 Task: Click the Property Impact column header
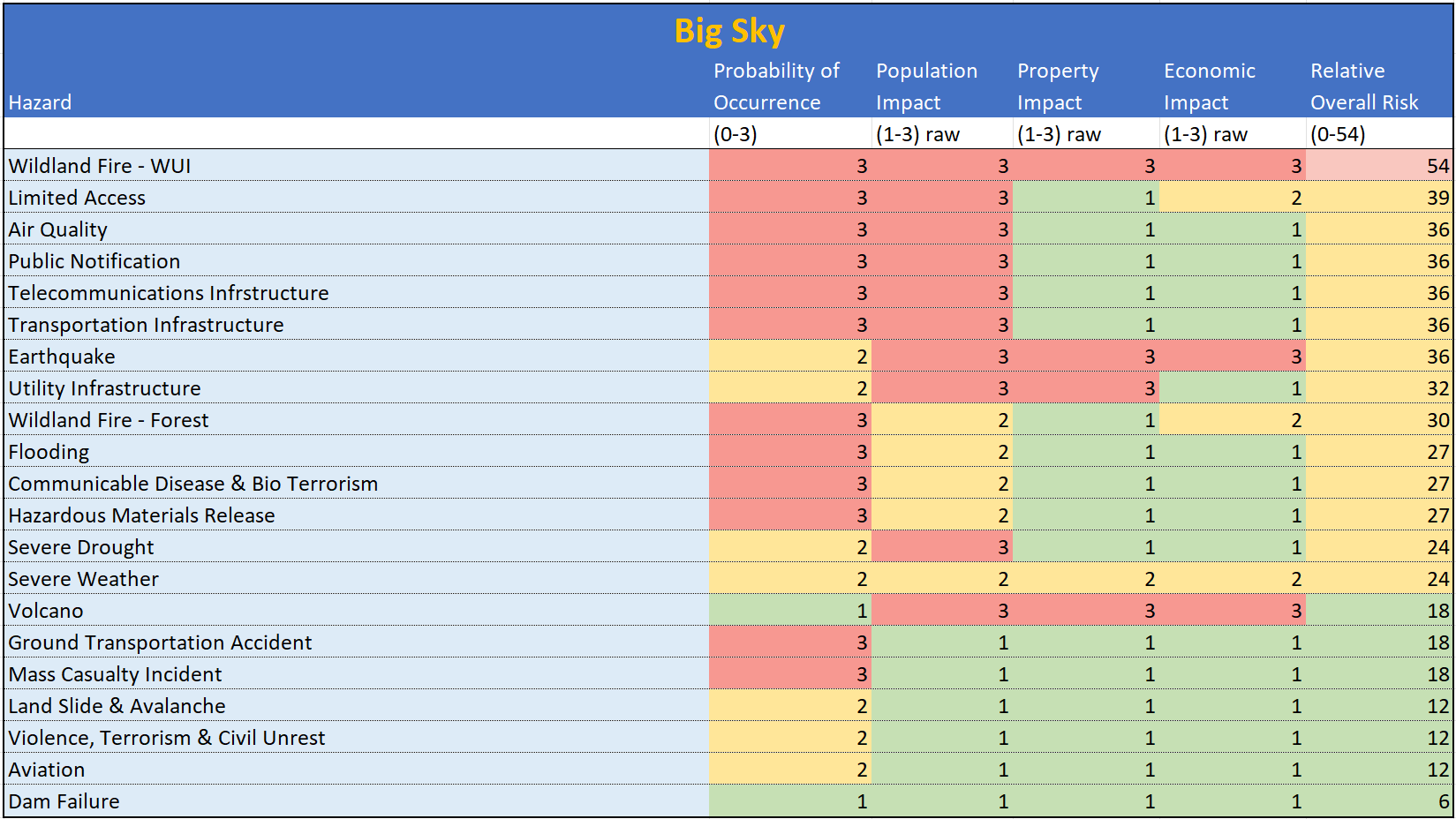tap(1058, 86)
